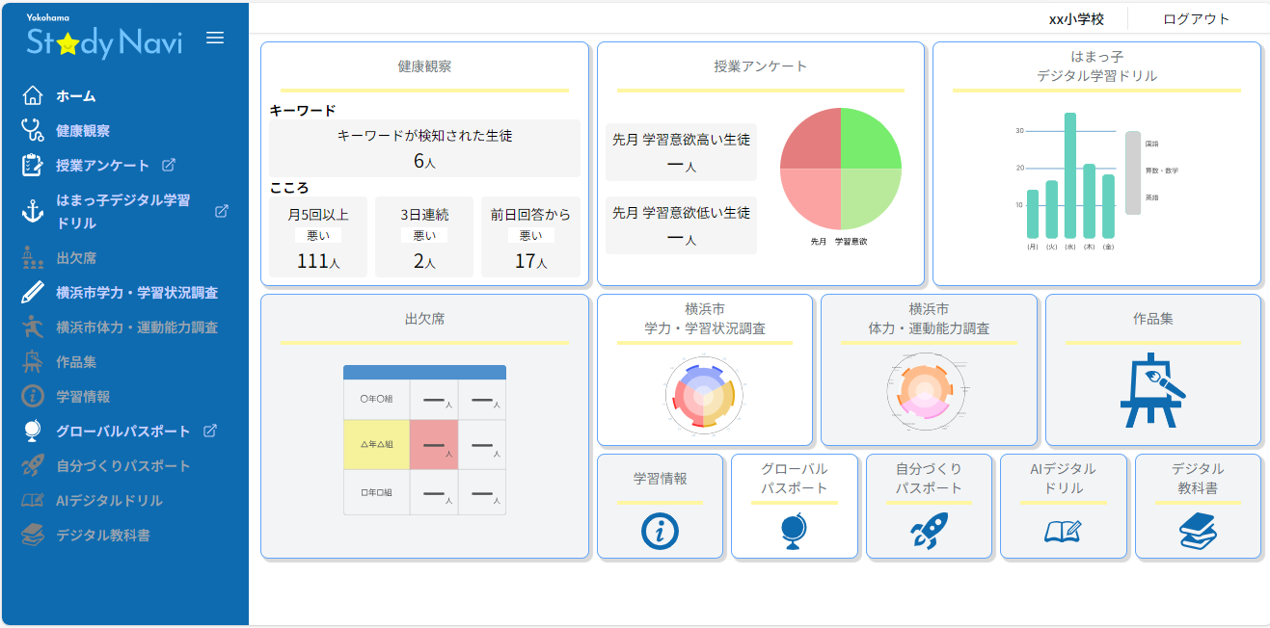Open the stacked books icon in デジタル教科書 tile
The width and height of the screenshot is (1270, 628).
click(x=1197, y=531)
